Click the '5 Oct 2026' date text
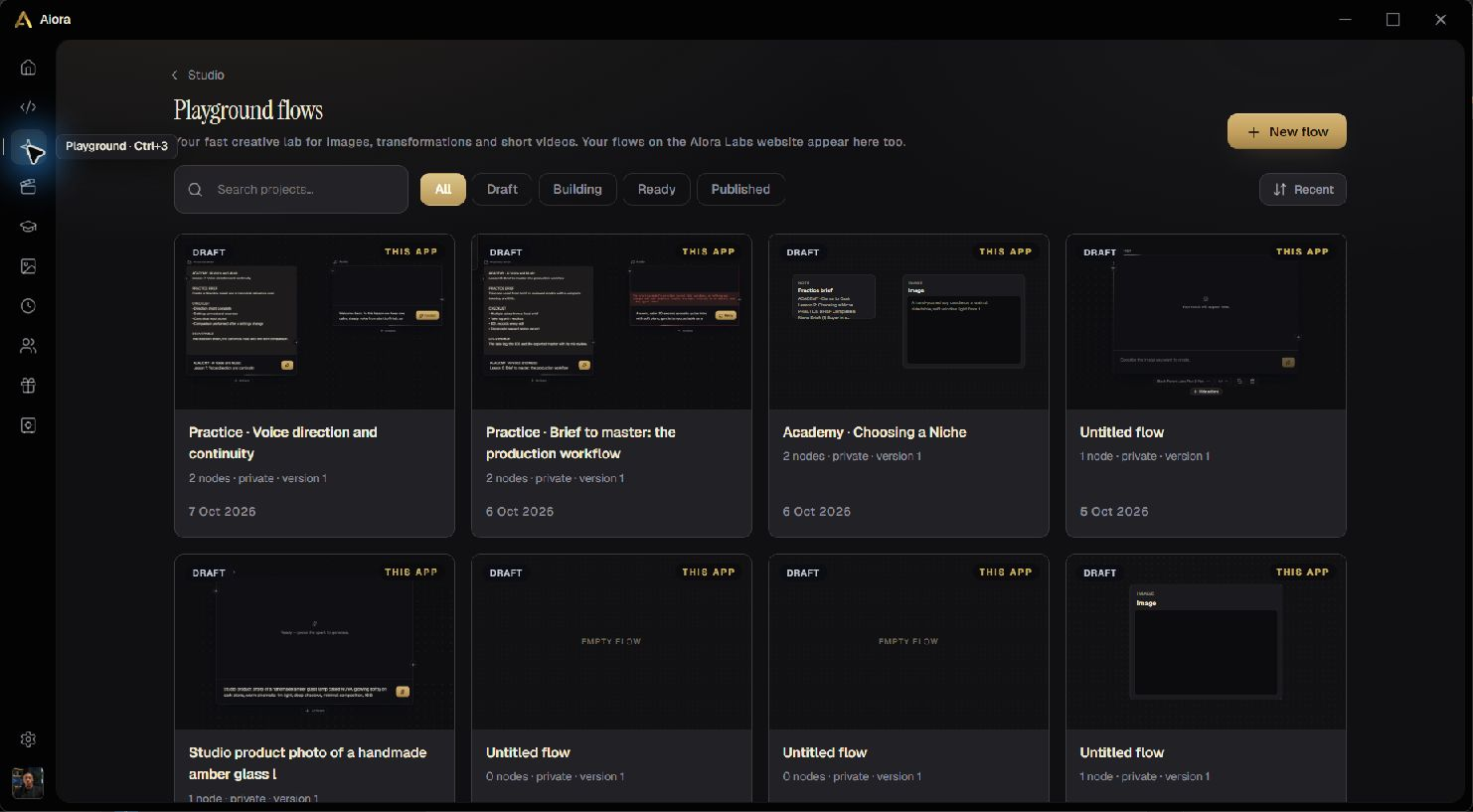 (x=1114, y=512)
